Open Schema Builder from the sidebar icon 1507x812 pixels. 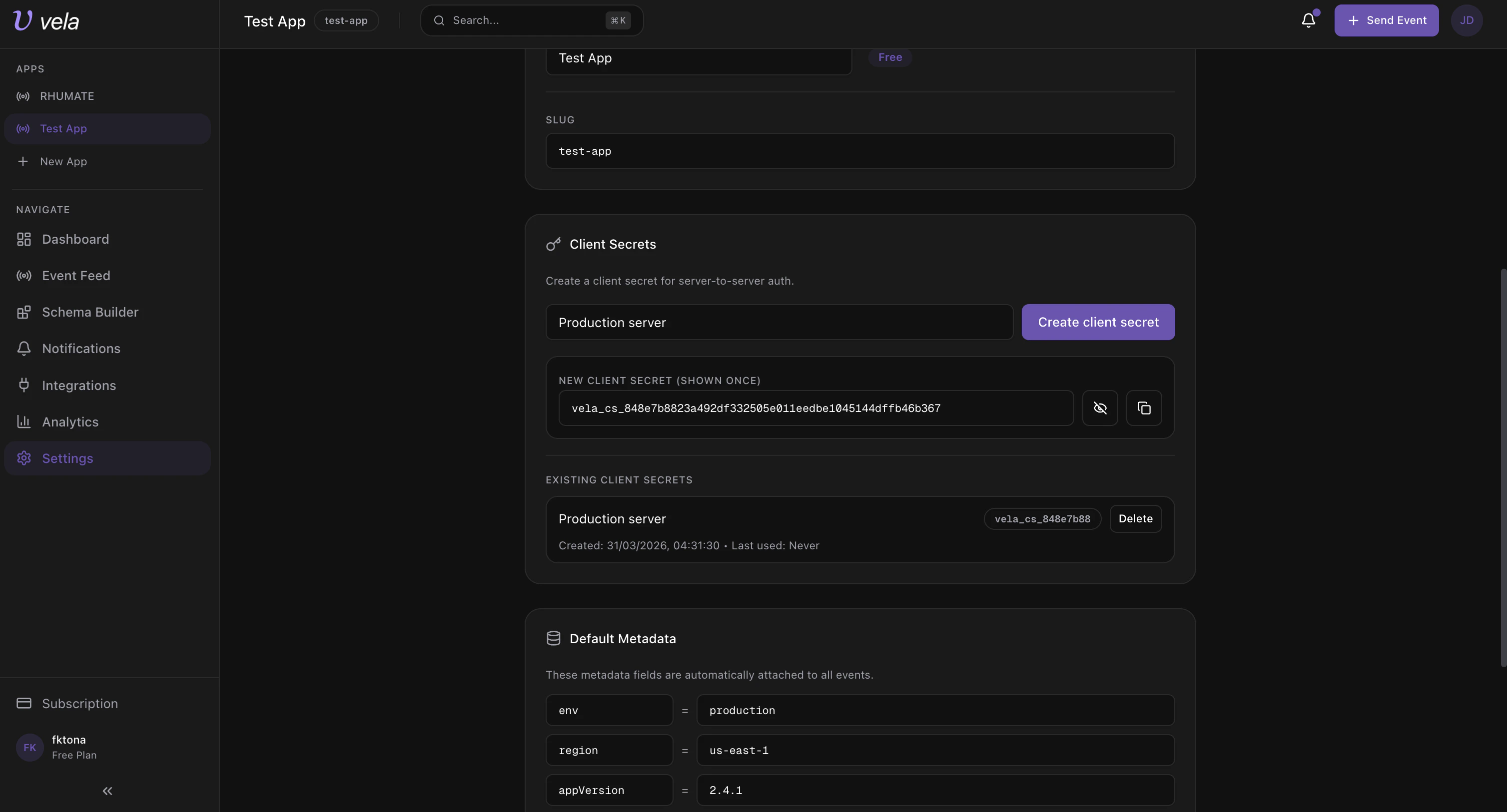23,312
